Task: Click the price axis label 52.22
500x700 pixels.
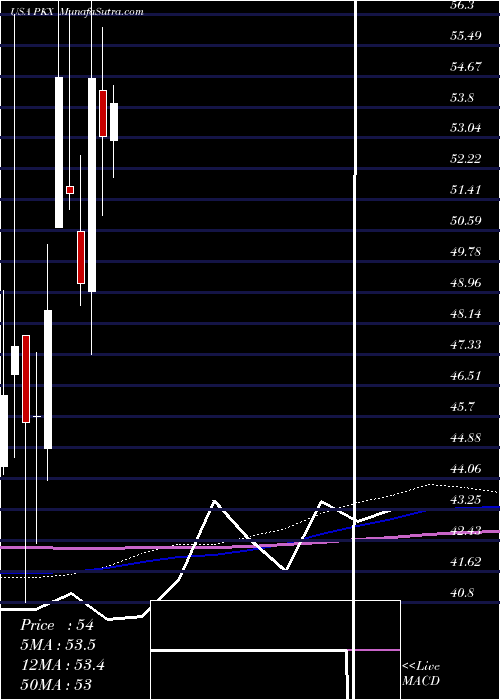Action: (x=466, y=159)
